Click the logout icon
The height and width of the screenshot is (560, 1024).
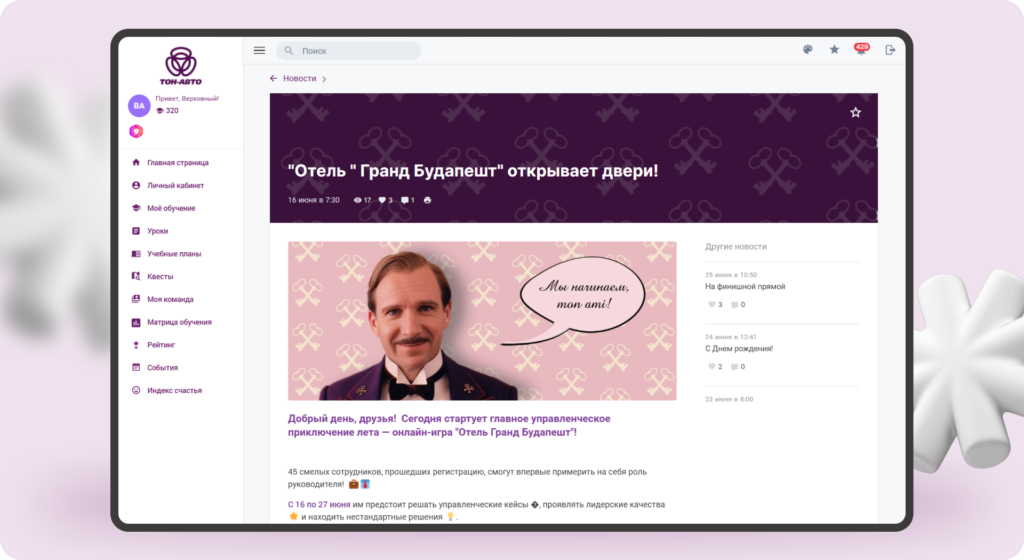pos(889,50)
